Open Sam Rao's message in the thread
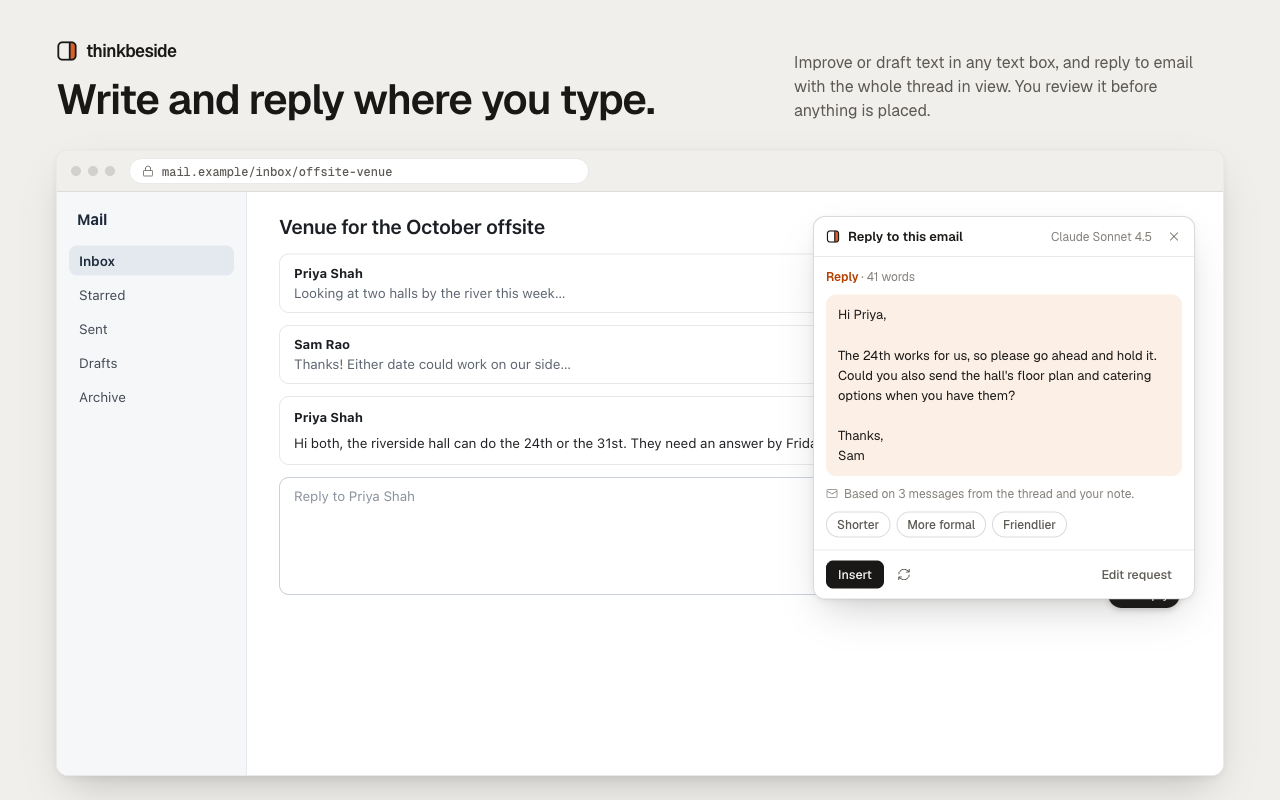Image resolution: width=1280 pixels, height=800 pixels. coord(548,354)
